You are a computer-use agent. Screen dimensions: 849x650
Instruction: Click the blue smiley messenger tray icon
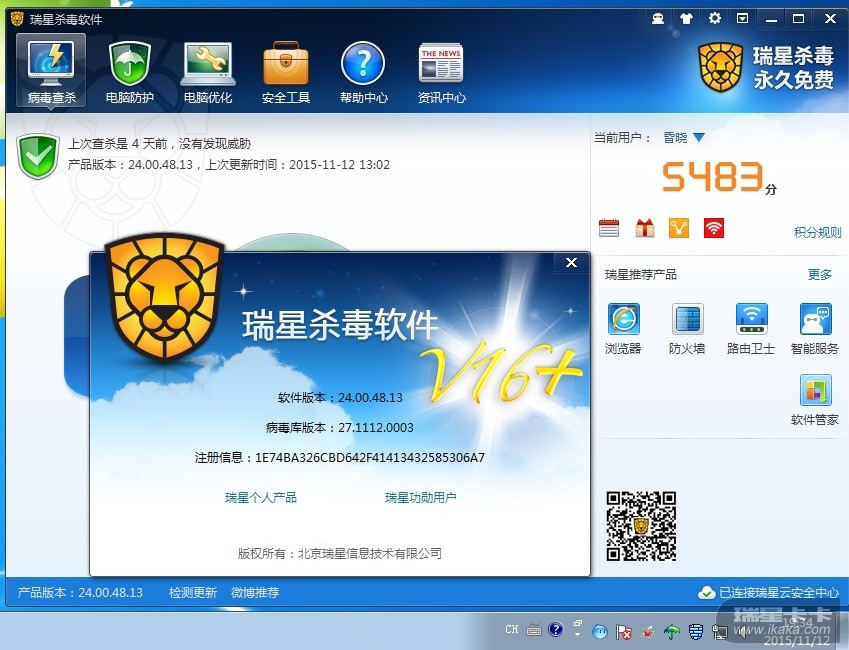click(x=600, y=632)
